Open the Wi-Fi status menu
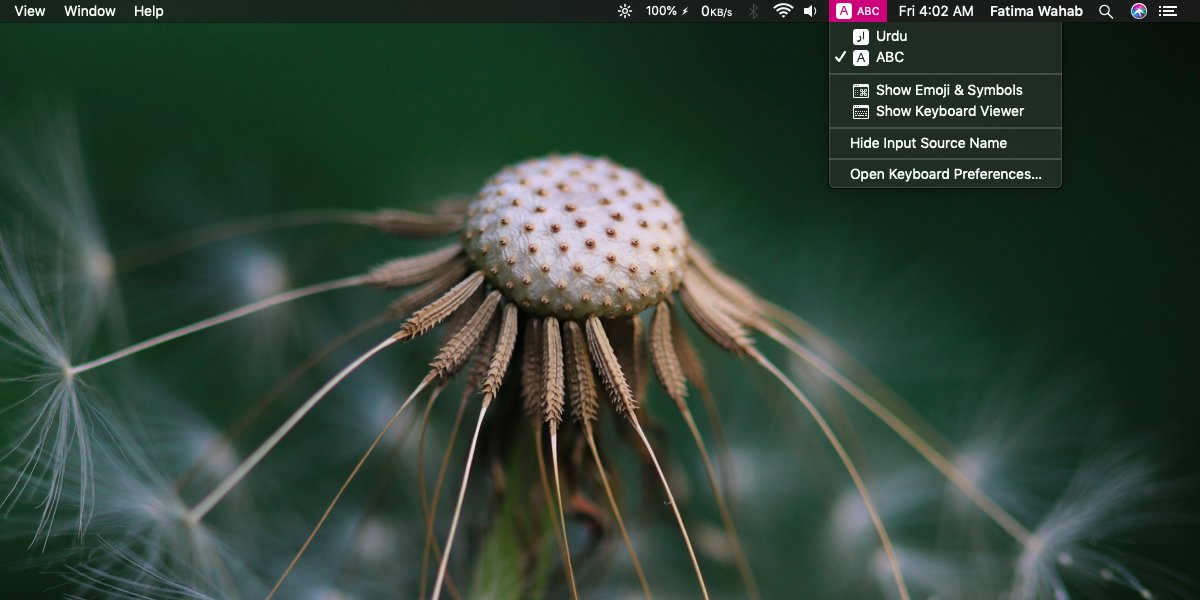The width and height of the screenshot is (1200, 600). click(783, 11)
